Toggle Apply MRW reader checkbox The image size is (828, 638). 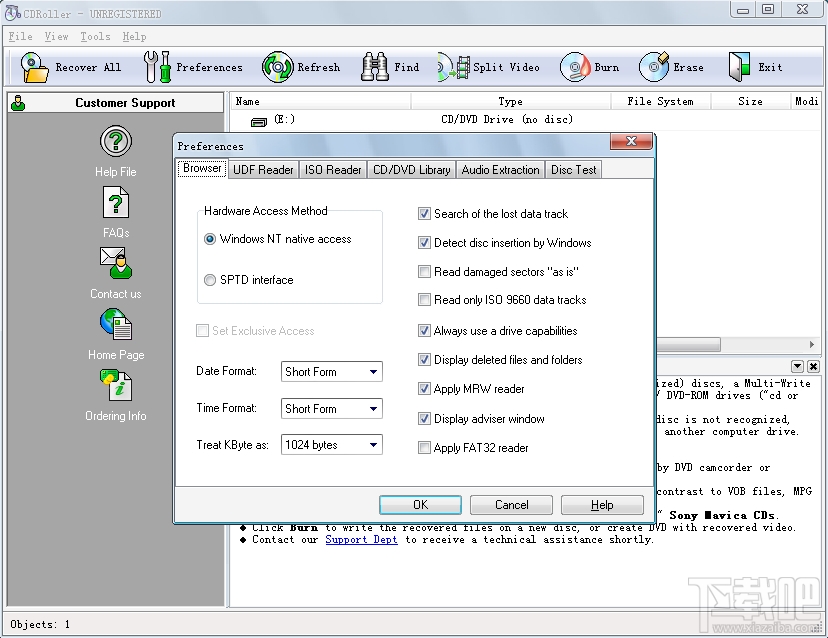(424, 389)
